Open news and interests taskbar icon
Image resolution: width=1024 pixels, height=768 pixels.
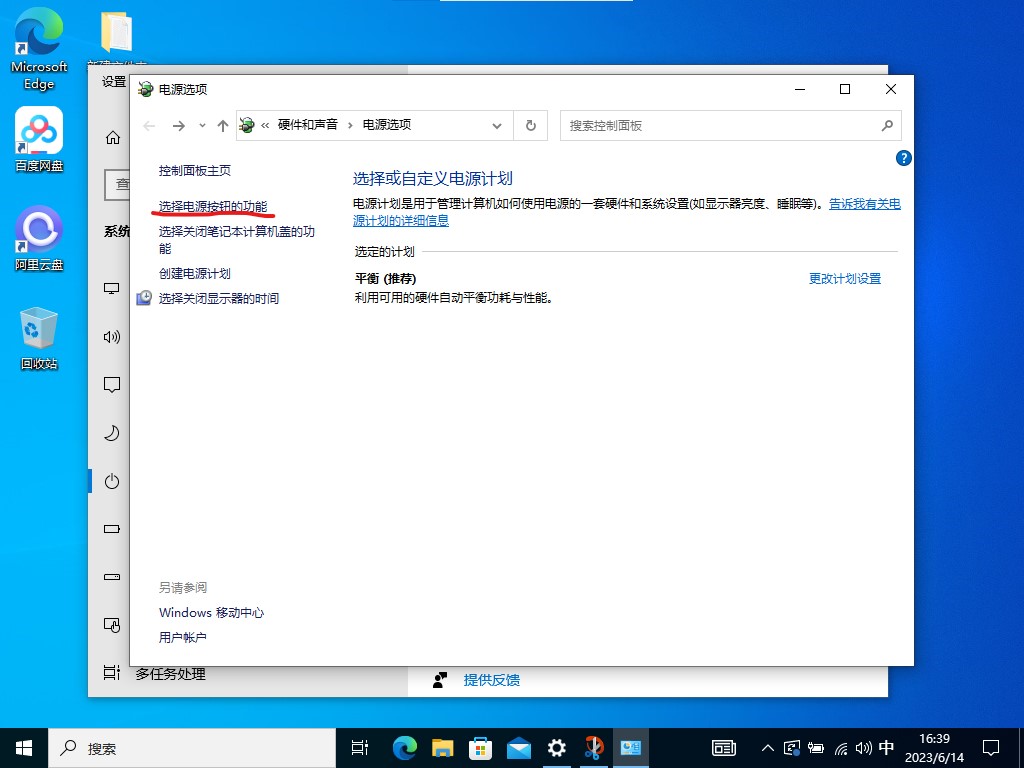724,748
